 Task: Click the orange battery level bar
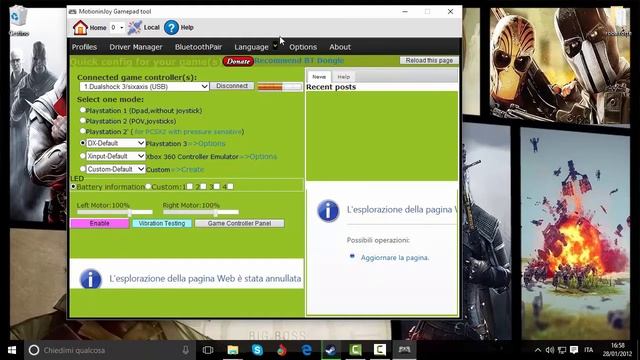(x=280, y=87)
